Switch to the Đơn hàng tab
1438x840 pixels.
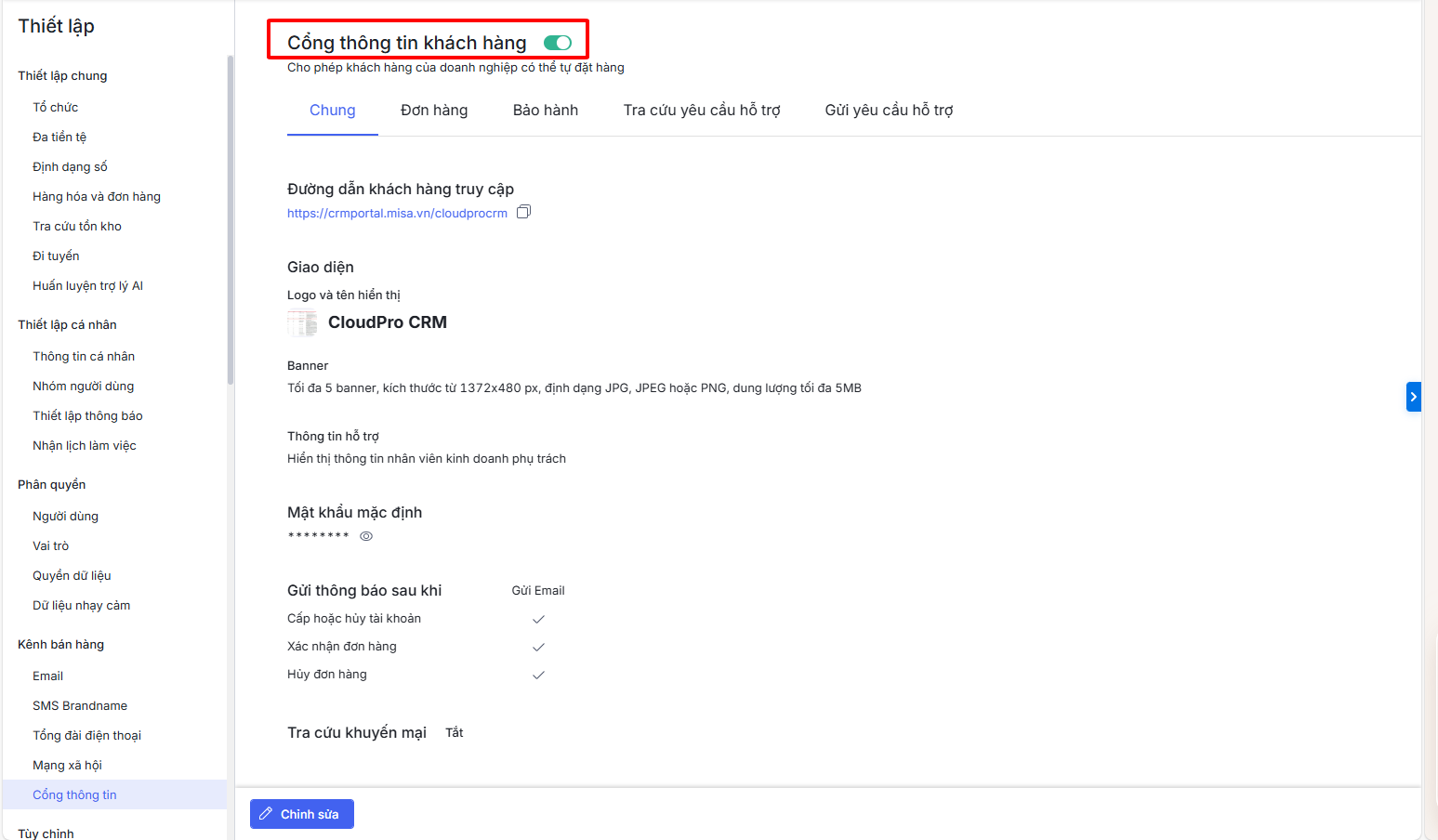click(x=434, y=111)
